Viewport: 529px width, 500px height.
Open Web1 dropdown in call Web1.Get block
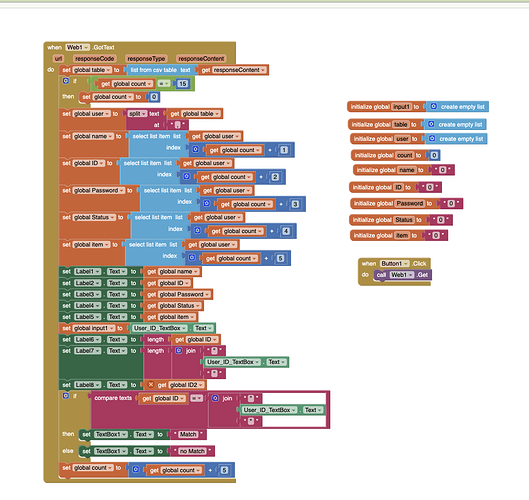401,275
